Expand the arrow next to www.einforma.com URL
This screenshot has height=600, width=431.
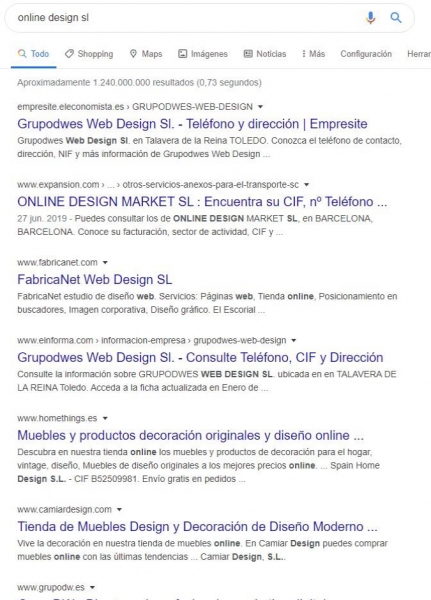tap(294, 341)
